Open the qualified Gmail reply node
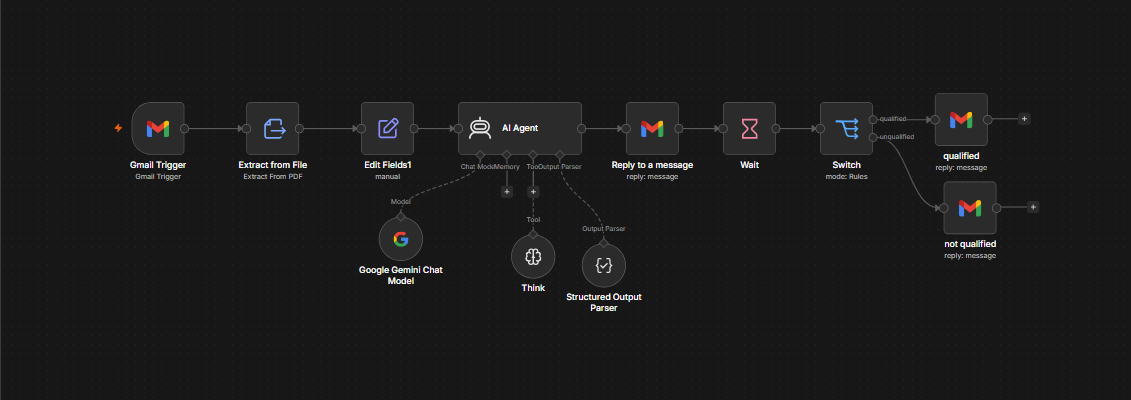 [x=961, y=119]
